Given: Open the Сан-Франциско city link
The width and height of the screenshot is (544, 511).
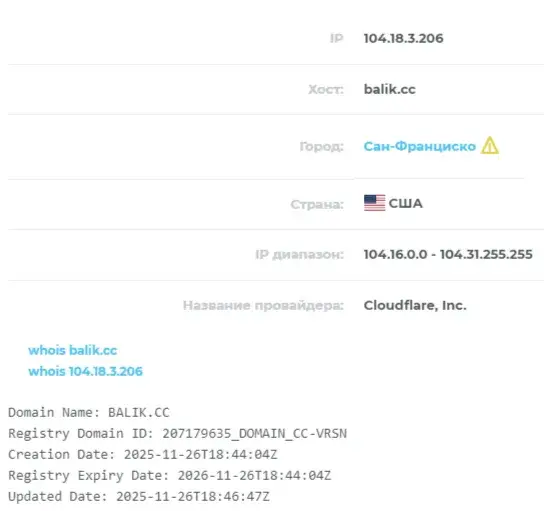Looking at the screenshot, I should point(419,146).
